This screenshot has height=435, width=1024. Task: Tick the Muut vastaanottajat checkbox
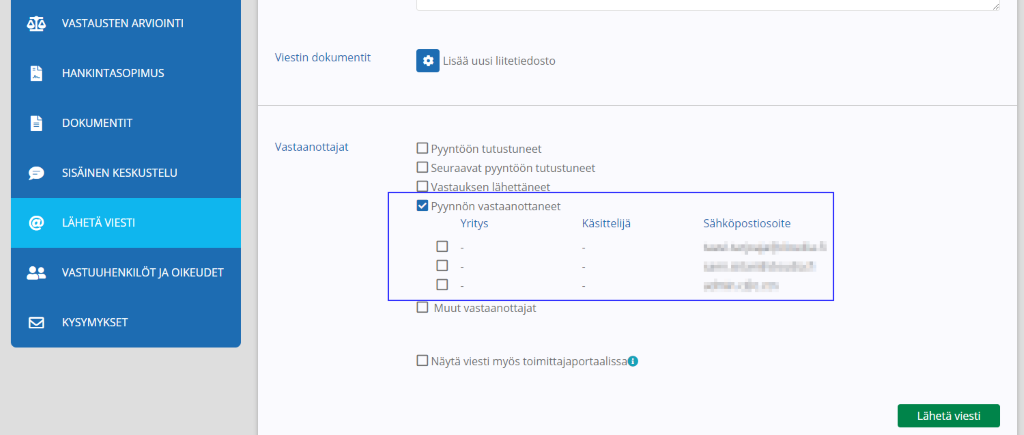point(423,307)
